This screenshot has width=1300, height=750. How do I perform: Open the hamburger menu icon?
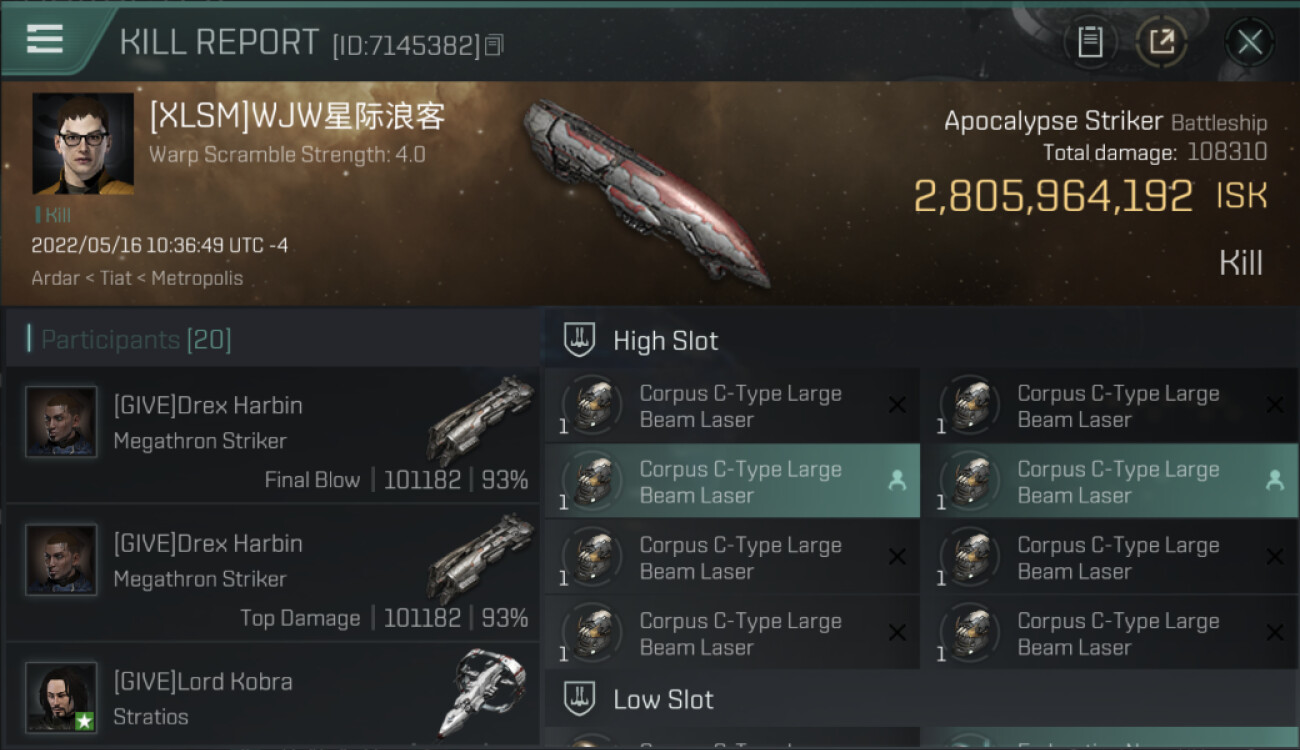(x=45, y=39)
